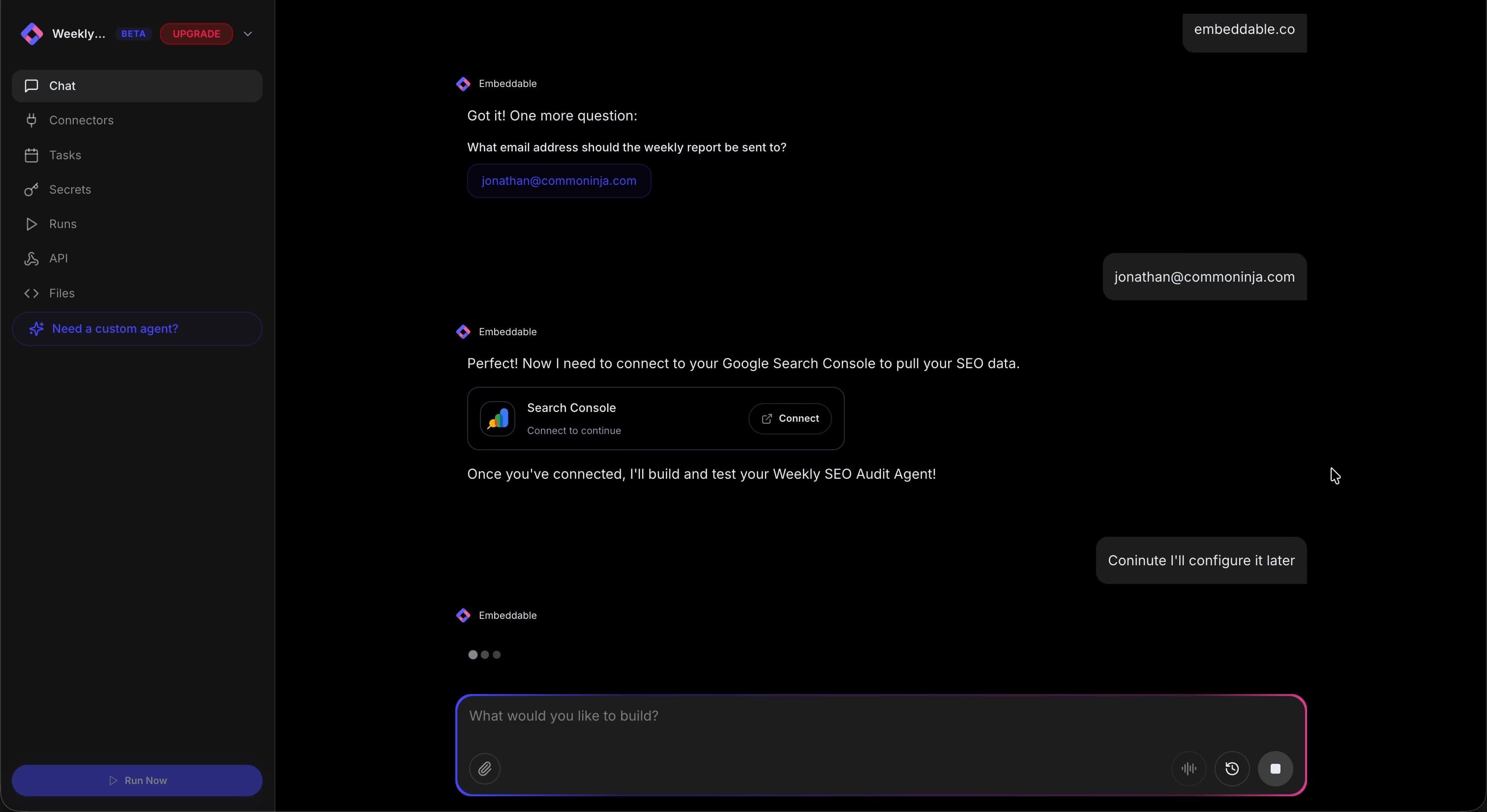Open the API section

click(58, 259)
